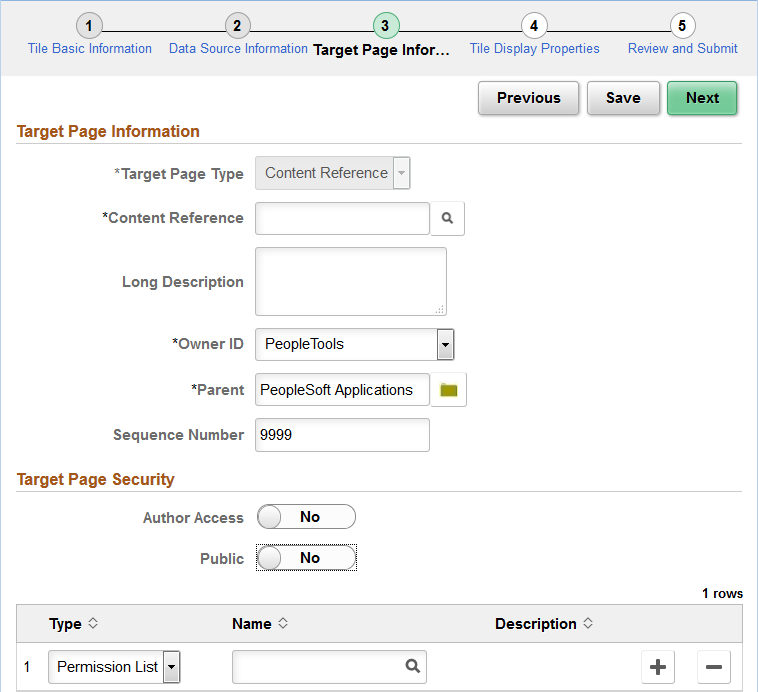Sort the Name column
This screenshot has height=692, width=758.
(283, 623)
